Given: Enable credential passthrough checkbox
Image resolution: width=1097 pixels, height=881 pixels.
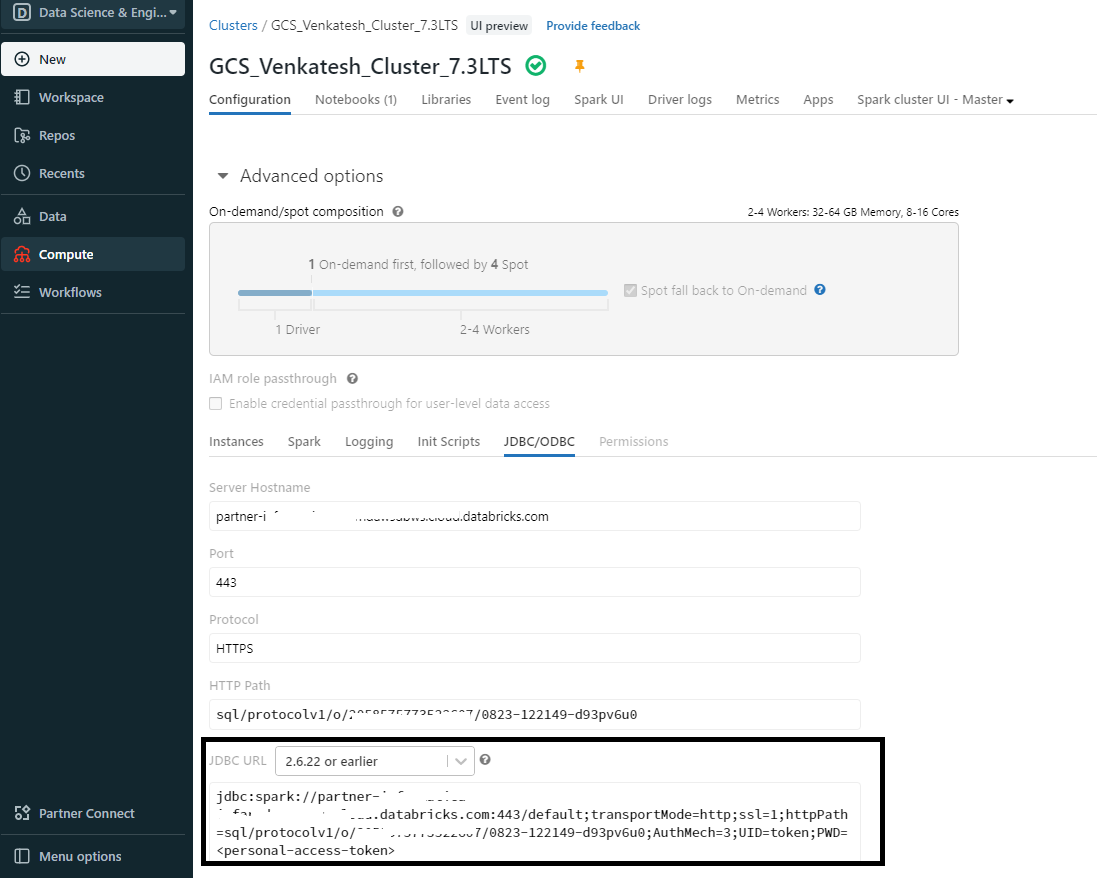Looking at the screenshot, I should tap(215, 404).
